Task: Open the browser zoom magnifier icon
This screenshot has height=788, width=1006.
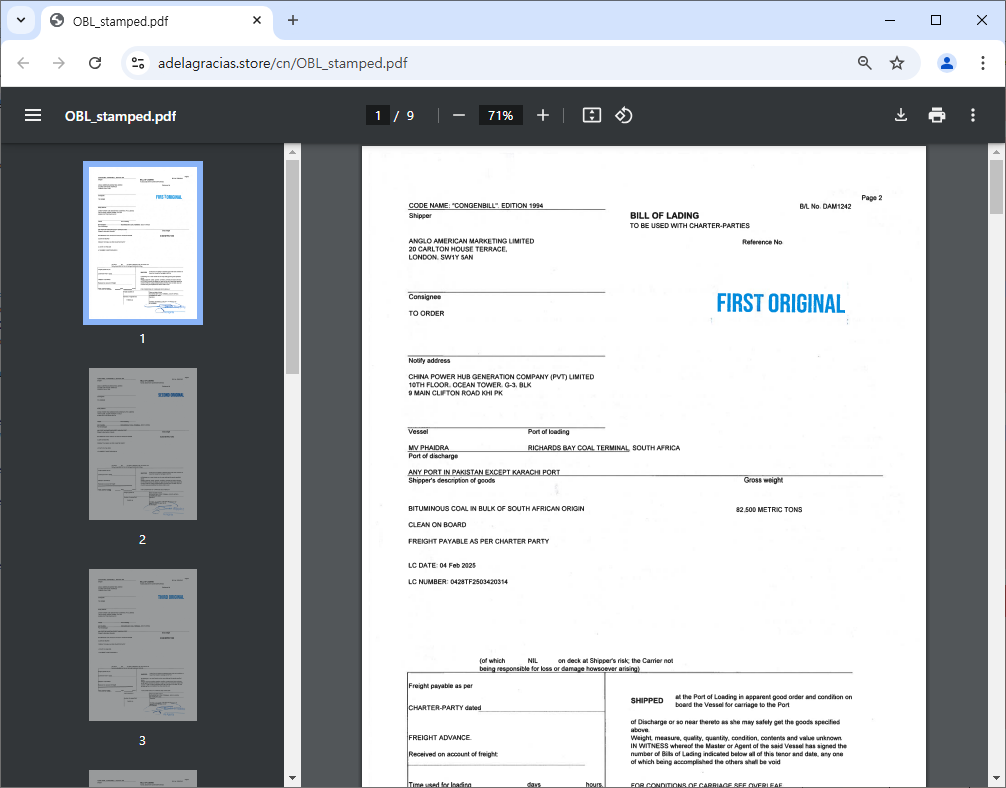Action: coord(865,63)
